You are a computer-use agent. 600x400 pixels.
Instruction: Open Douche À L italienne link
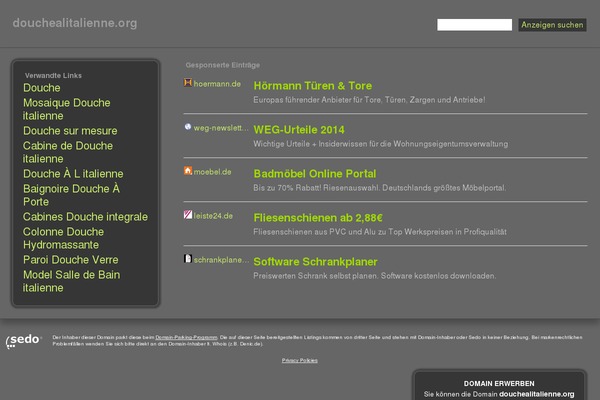pyautogui.click(x=73, y=173)
